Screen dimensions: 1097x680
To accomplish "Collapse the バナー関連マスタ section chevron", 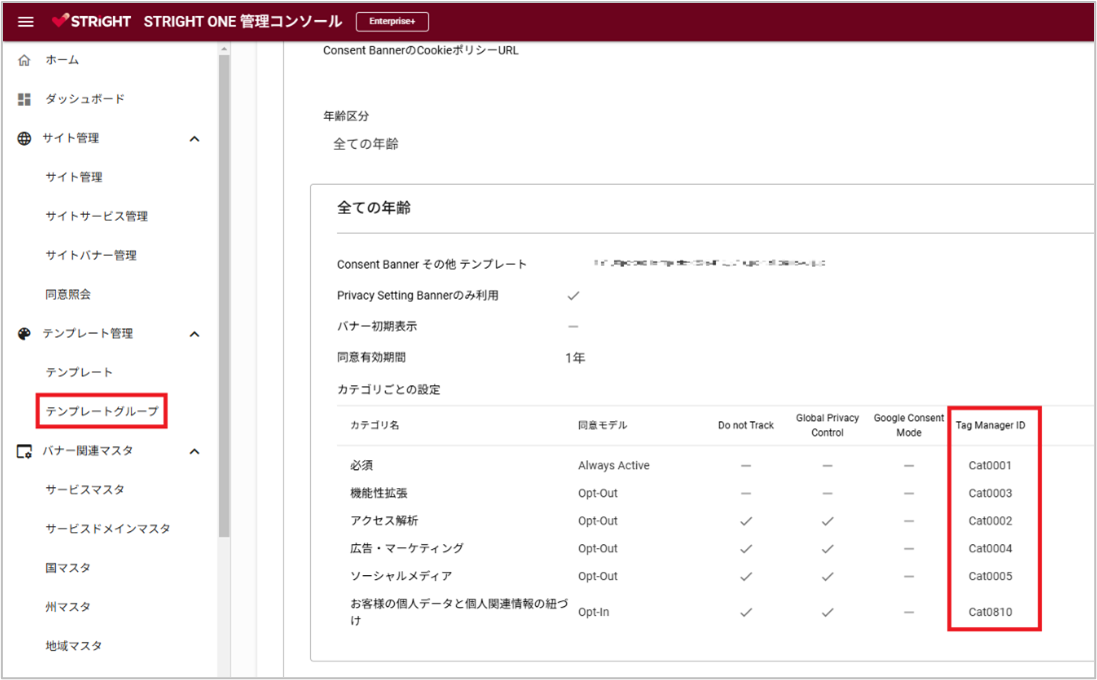I will pos(194,451).
